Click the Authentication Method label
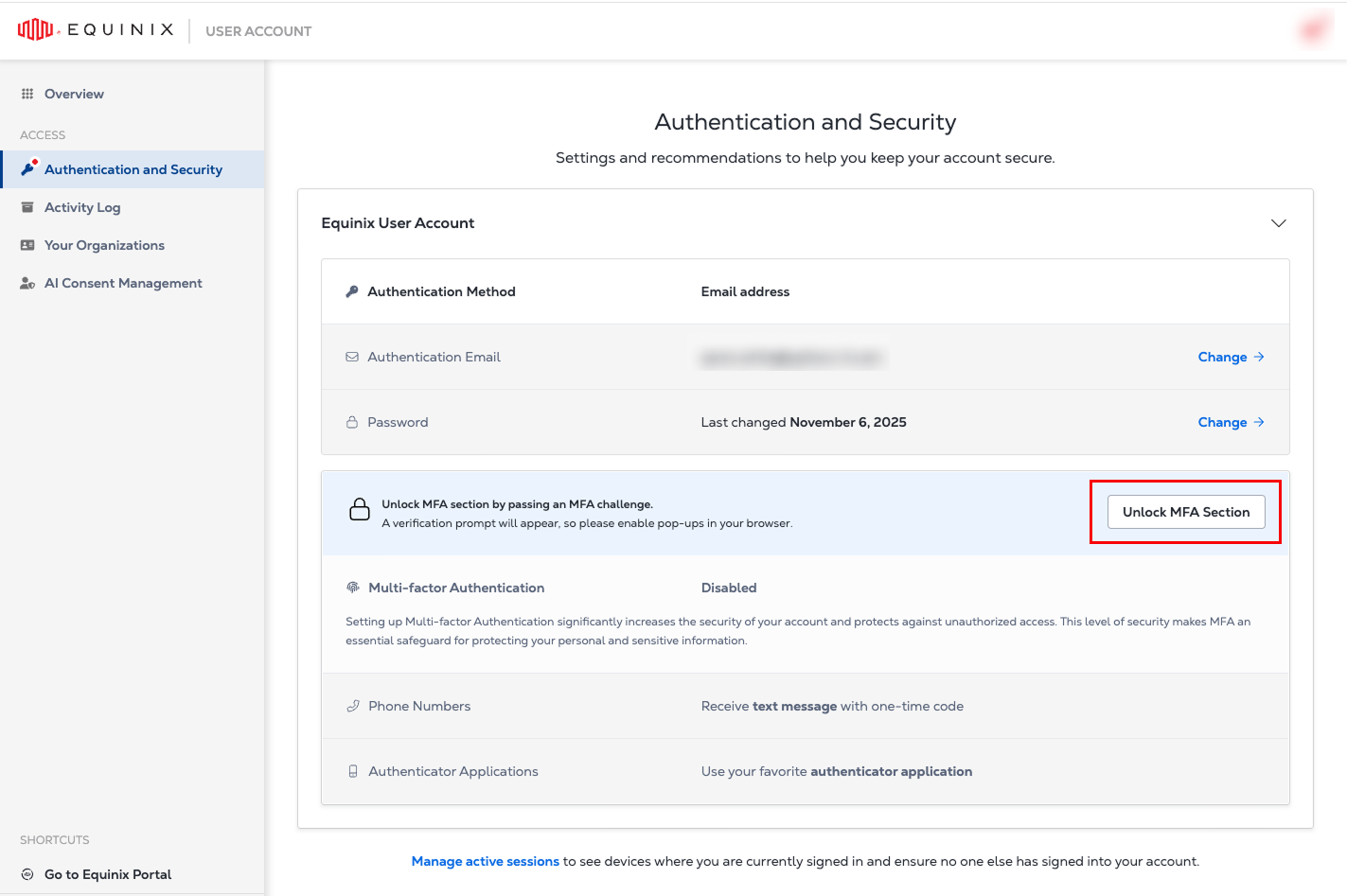 coord(441,291)
